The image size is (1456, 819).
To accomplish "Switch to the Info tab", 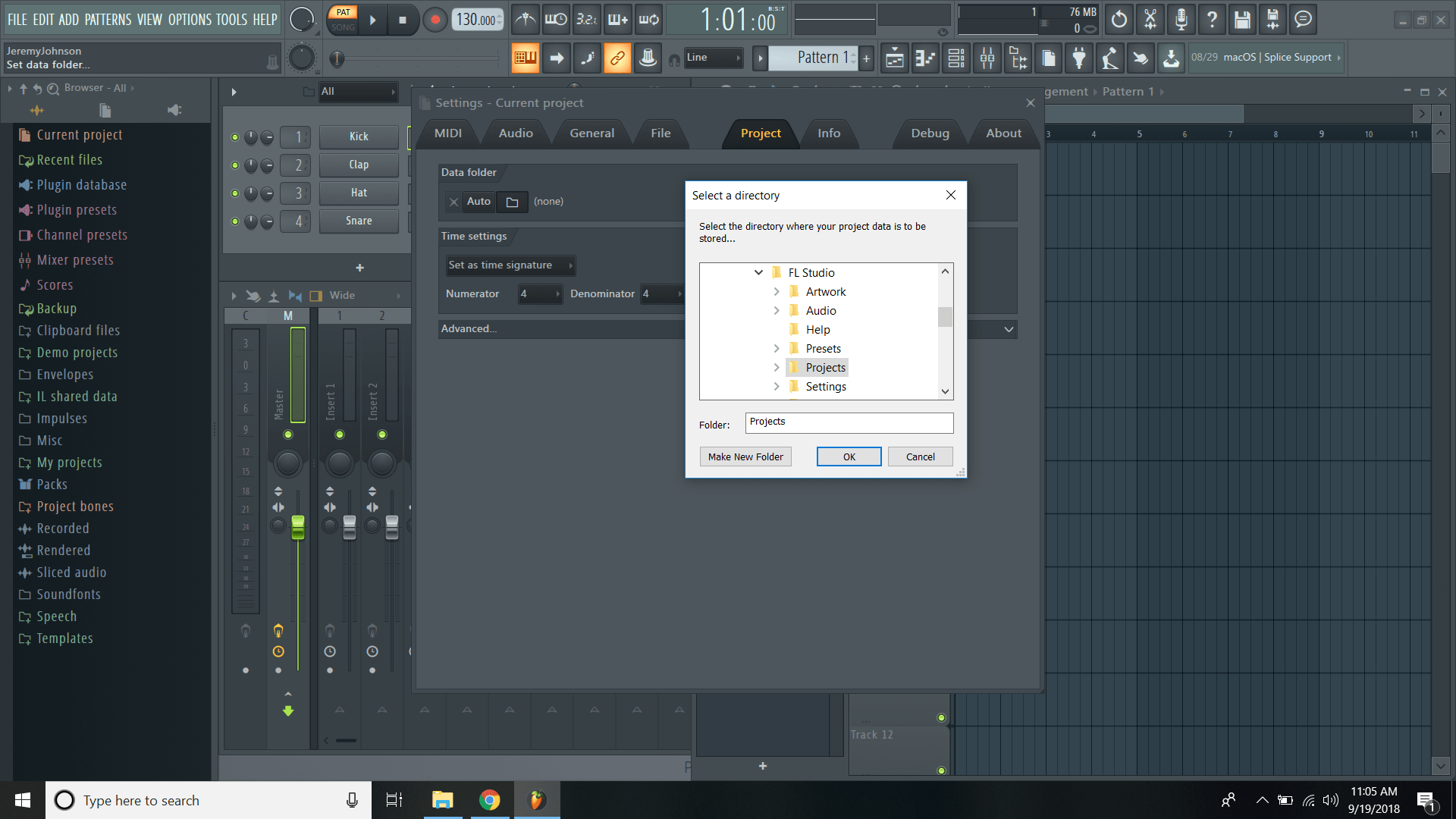I will click(x=829, y=133).
